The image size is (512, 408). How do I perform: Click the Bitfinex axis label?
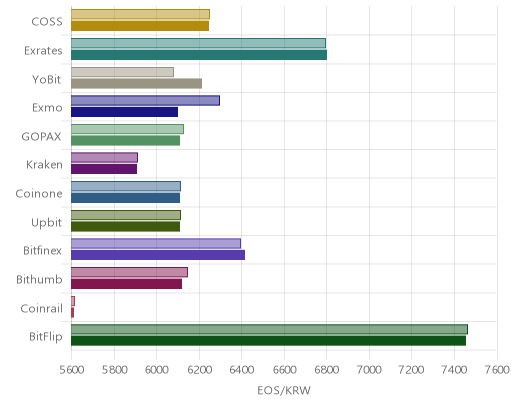[x=42, y=251]
